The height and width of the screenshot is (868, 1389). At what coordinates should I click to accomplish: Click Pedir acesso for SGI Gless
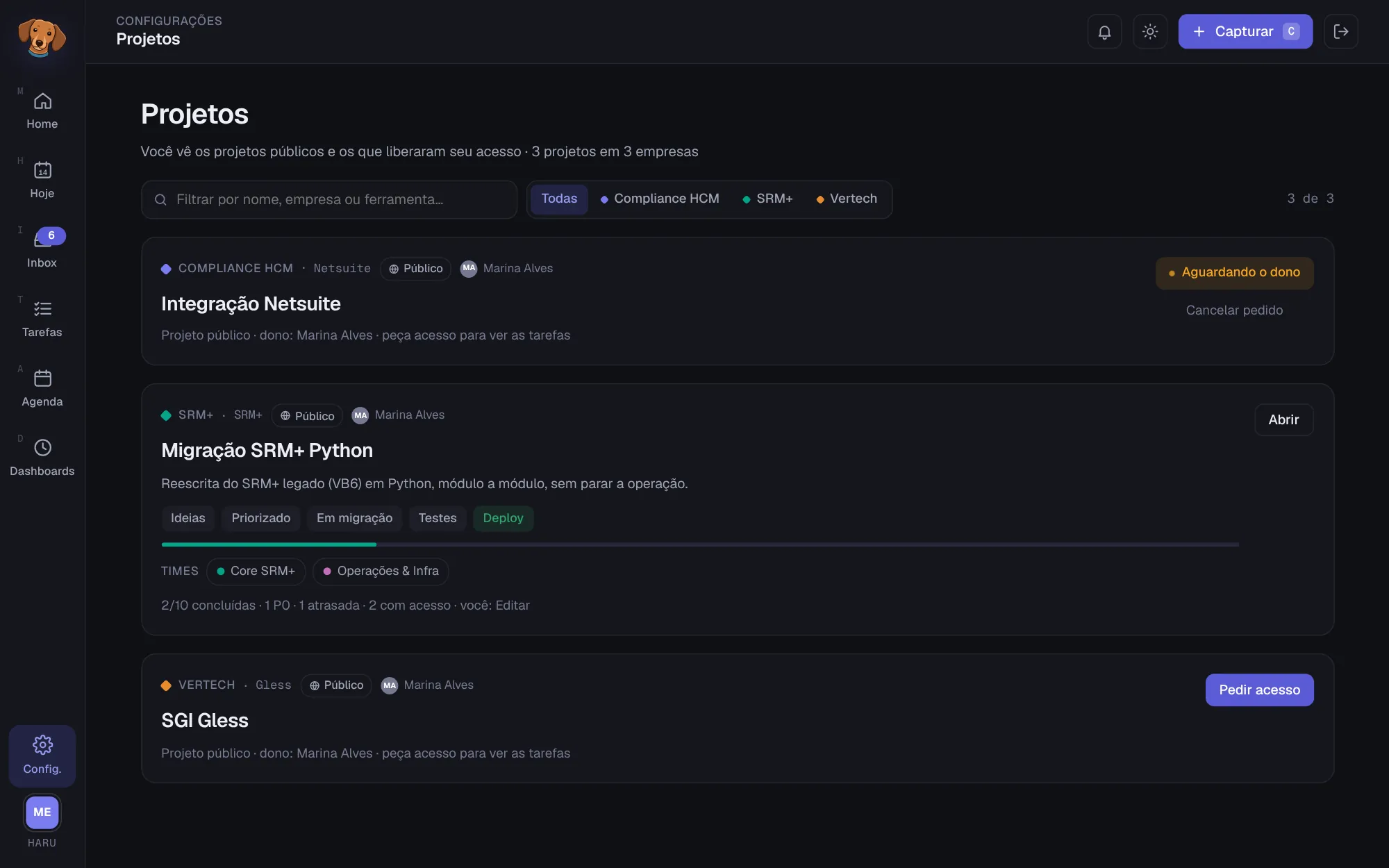(x=1259, y=690)
